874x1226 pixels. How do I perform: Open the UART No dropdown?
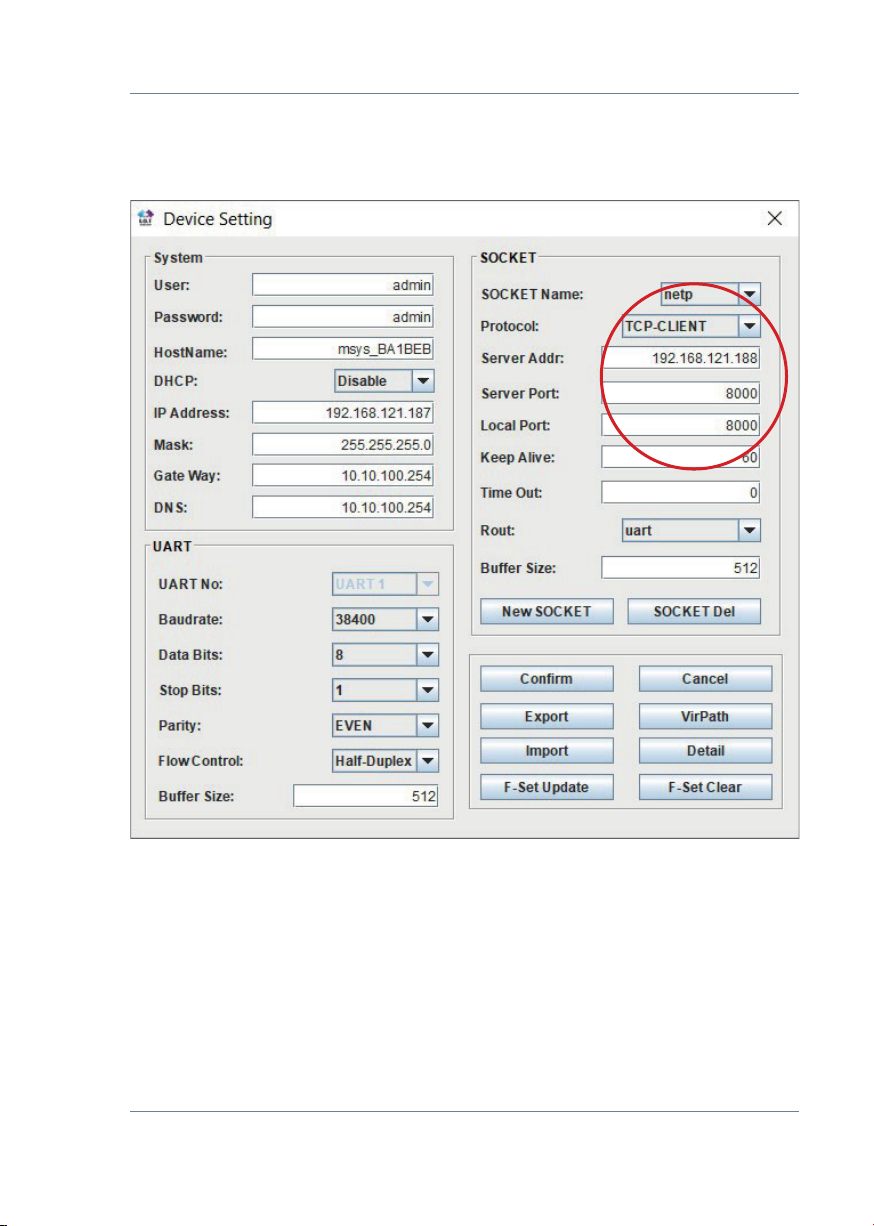tap(385, 584)
